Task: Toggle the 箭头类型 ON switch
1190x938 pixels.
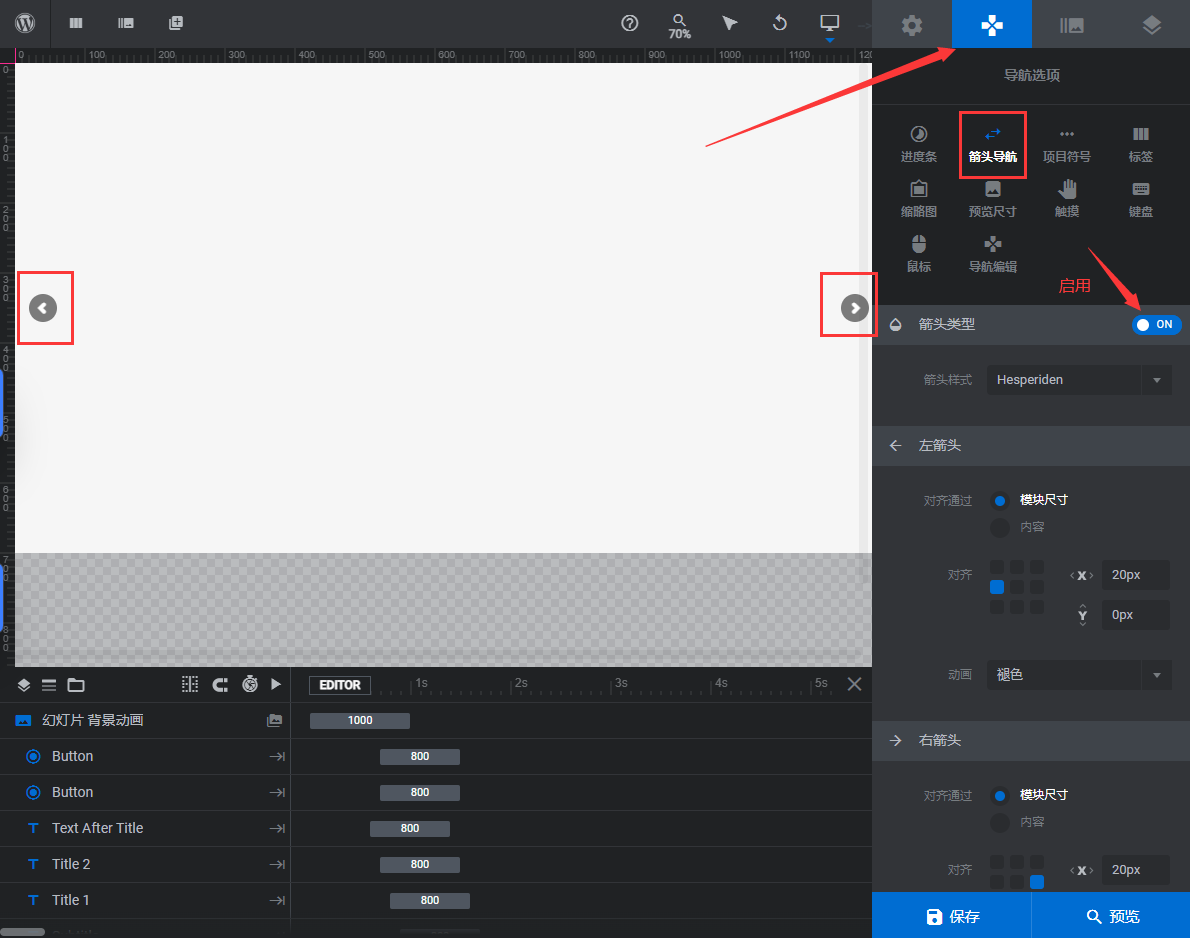Action: click(1157, 324)
